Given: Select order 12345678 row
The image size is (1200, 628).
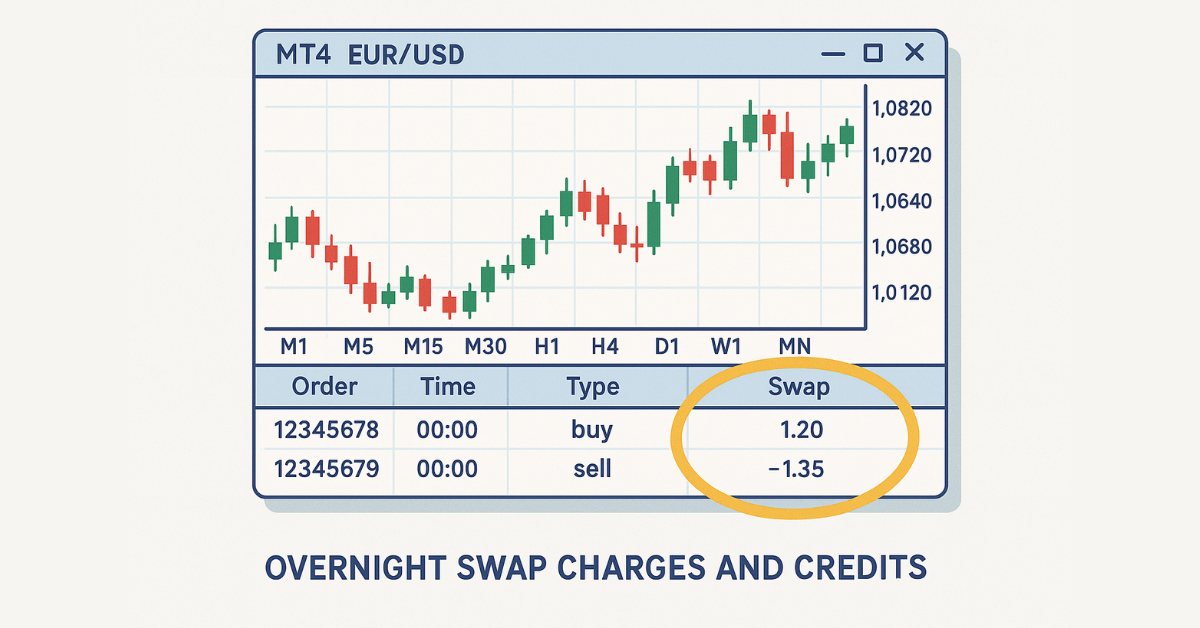Looking at the screenshot, I should [x=600, y=431].
